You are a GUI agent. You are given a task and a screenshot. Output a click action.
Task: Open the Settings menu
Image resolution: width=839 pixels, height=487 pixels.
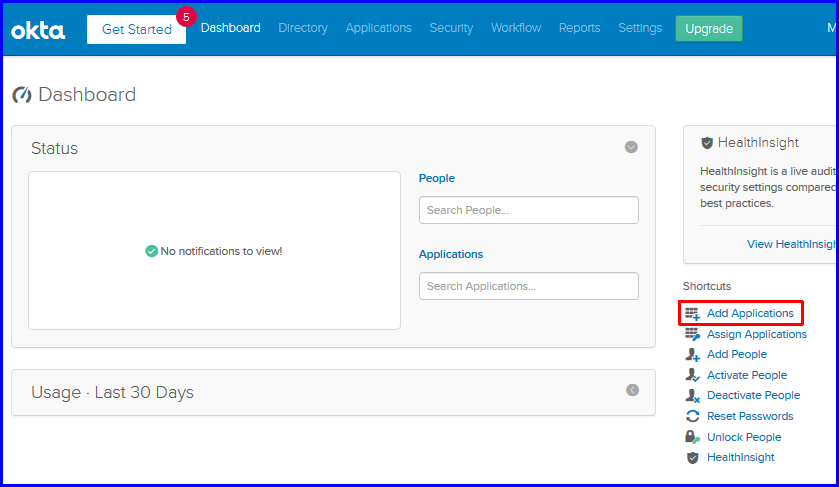point(640,28)
